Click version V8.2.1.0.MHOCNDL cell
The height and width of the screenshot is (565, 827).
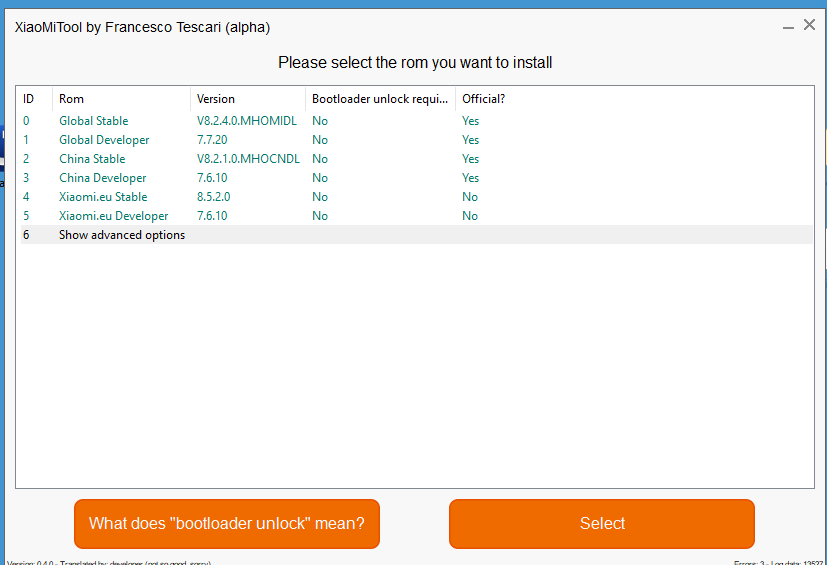point(248,159)
